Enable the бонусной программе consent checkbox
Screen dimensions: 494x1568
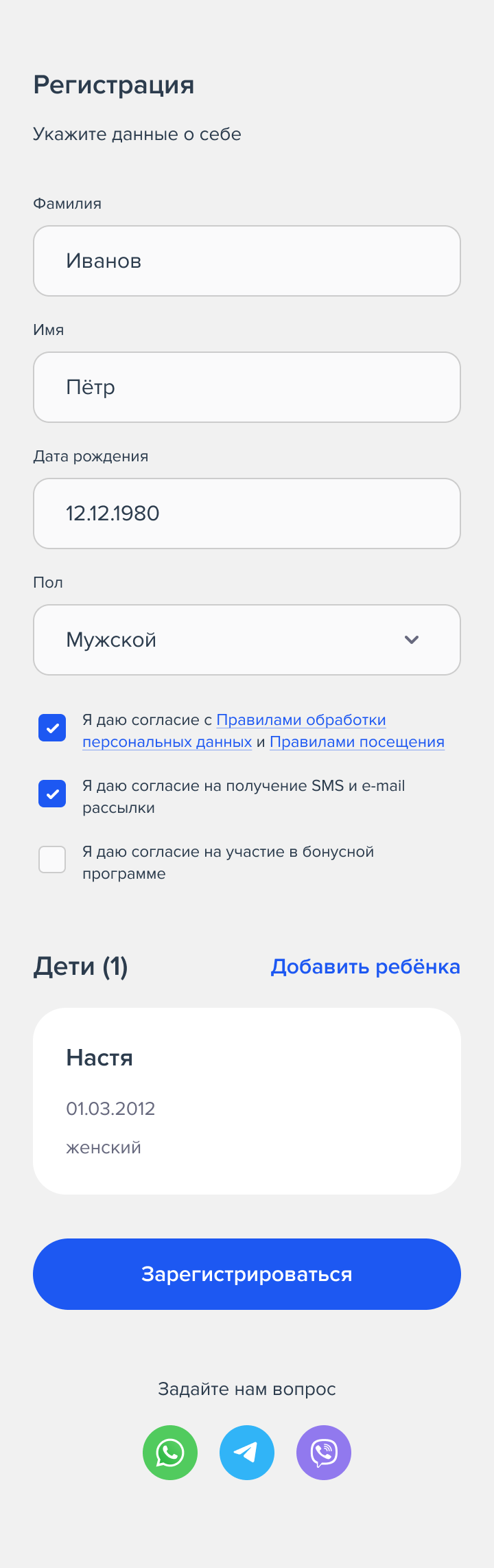click(52, 860)
